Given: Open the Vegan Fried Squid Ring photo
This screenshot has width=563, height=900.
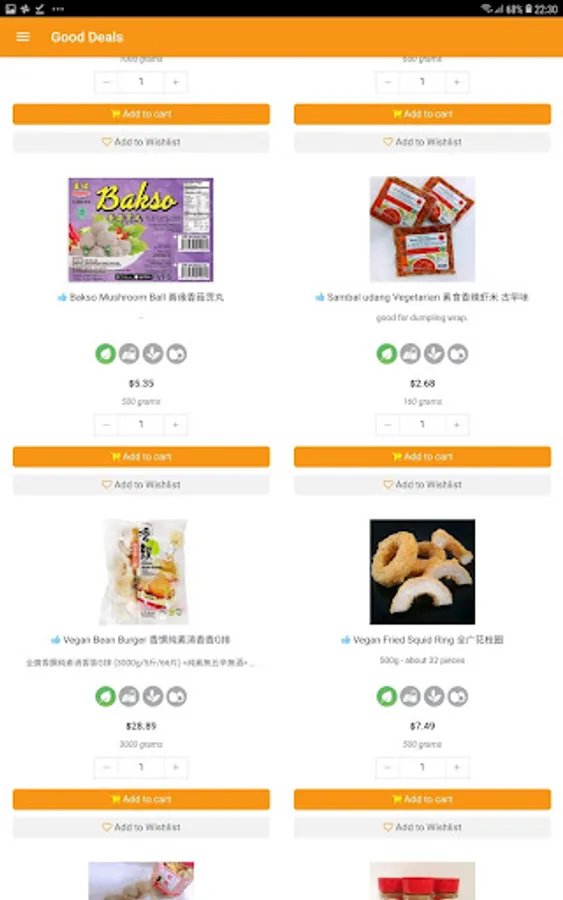Looking at the screenshot, I should [422, 572].
